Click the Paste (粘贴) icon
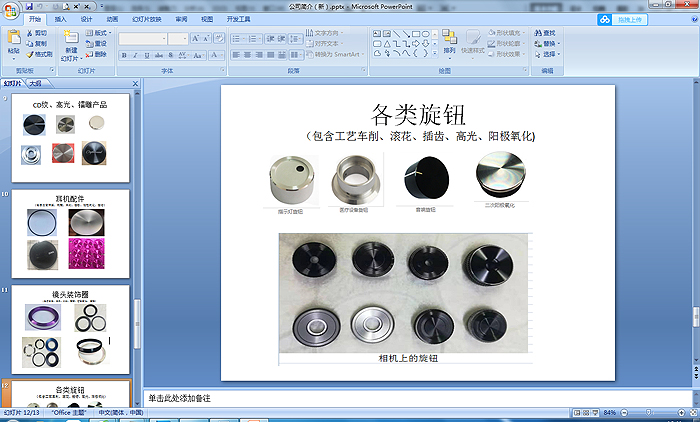The height and width of the screenshot is (422, 700). pyautogui.click(x=13, y=39)
